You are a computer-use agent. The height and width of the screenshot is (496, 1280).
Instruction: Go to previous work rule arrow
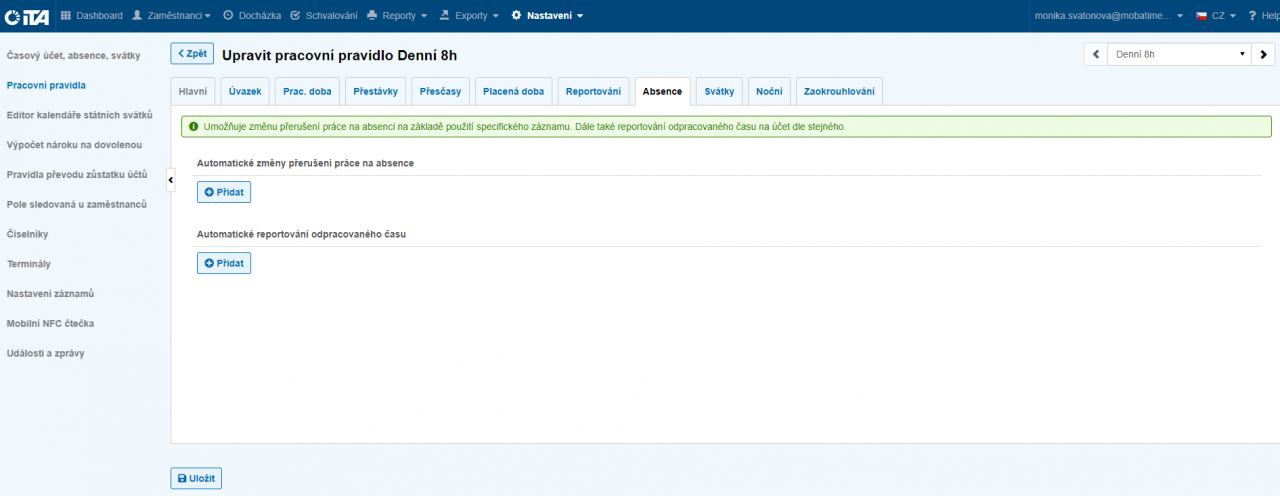click(1095, 54)
